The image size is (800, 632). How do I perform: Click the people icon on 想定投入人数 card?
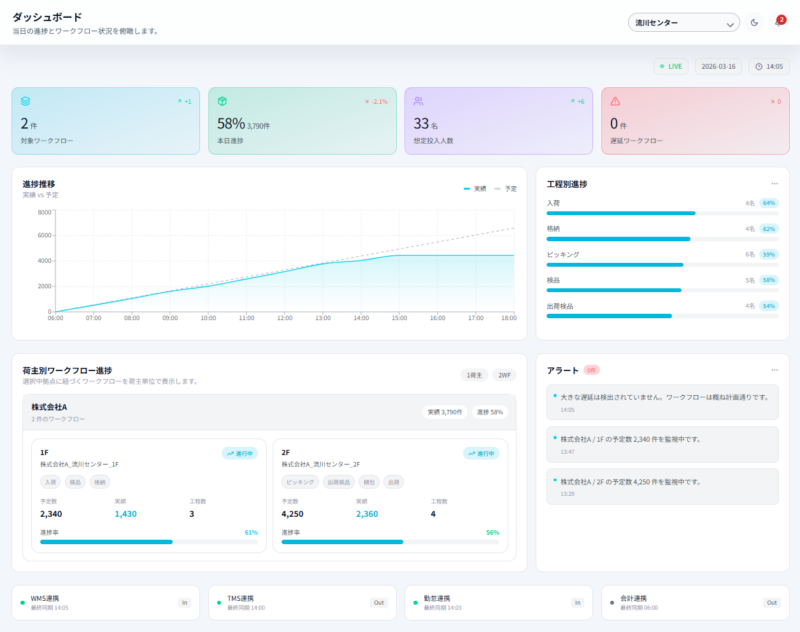(x=418, y=101)
